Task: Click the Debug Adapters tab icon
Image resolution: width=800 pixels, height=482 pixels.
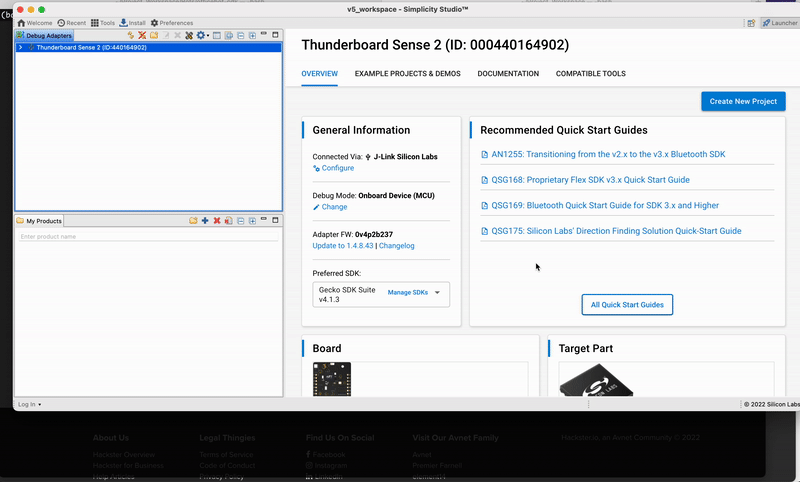Action: (x=20, y=35)
